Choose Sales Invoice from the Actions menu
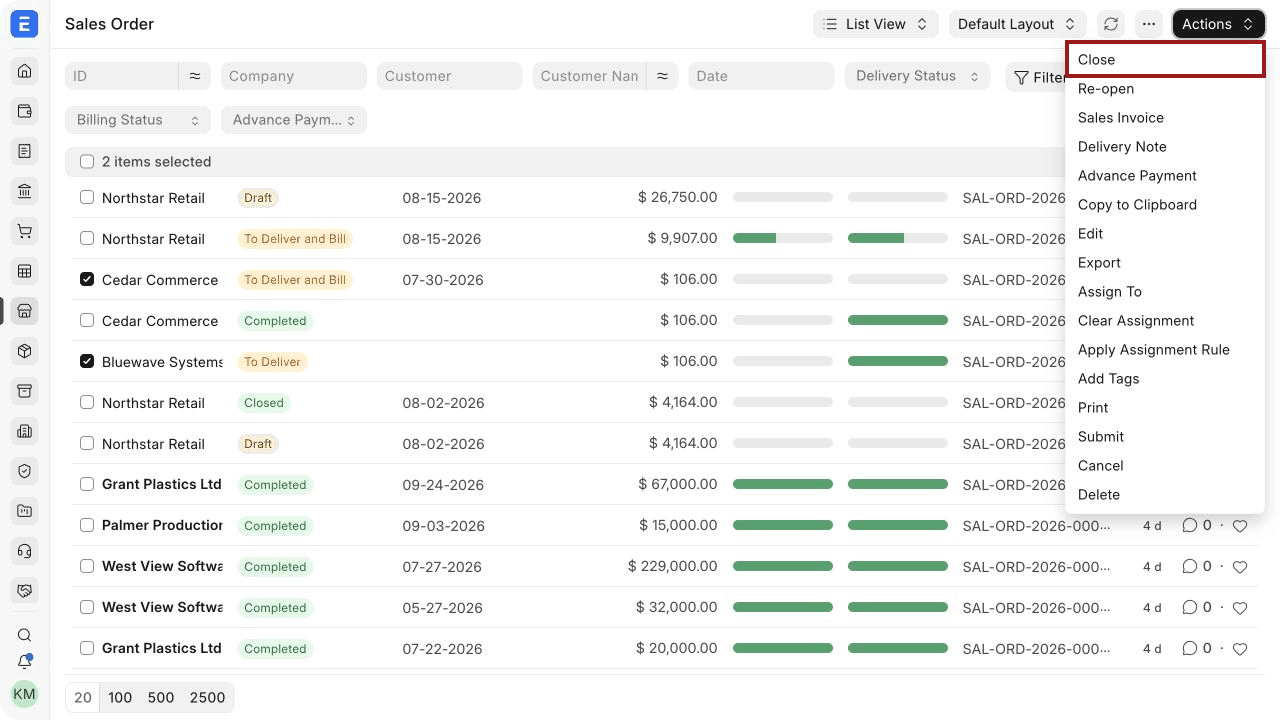 (1165, 118)
